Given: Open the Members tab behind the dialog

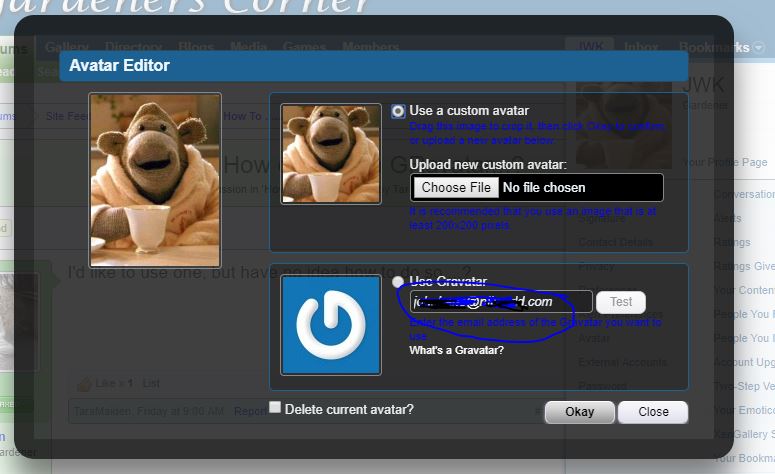Looking at the screenshot, I should pos(371,47).
